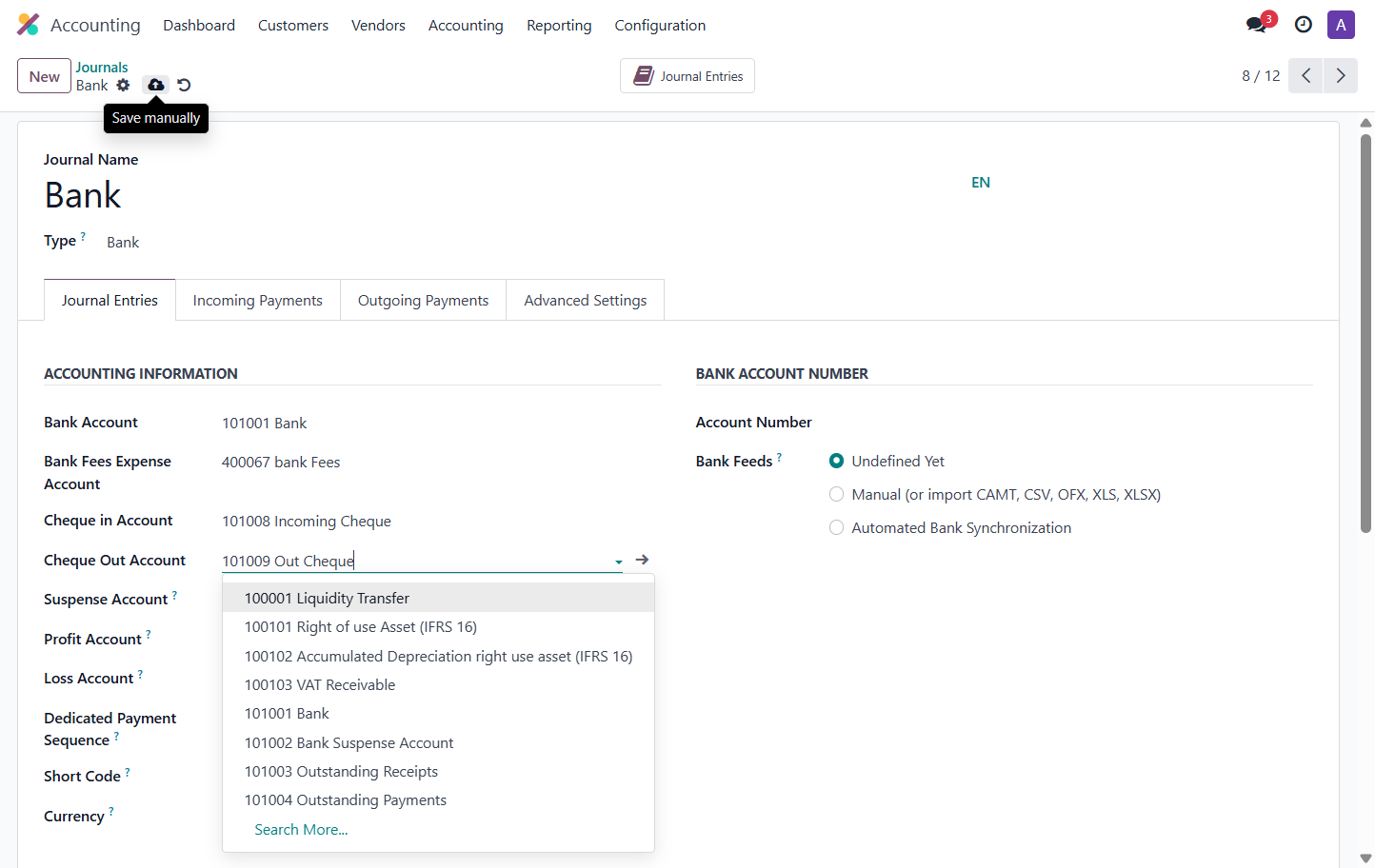Show the Bank Feeds help tooltip
1375x868 pixels.
(779, 457)
